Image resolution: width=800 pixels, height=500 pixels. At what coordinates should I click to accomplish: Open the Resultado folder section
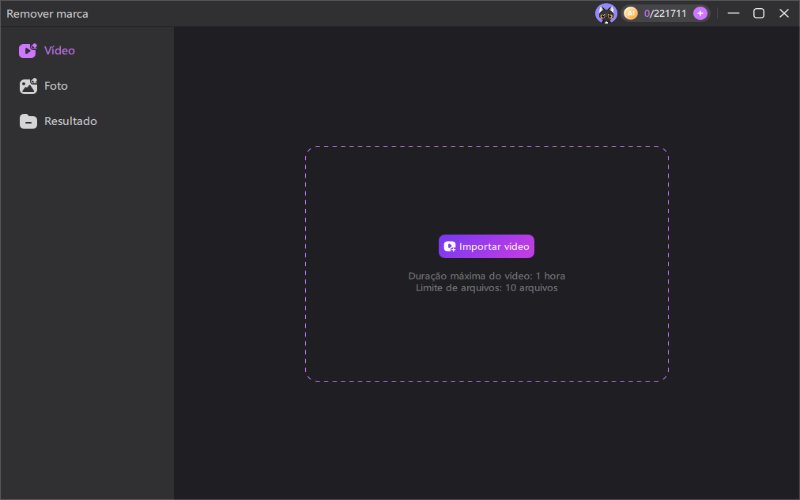58,121
